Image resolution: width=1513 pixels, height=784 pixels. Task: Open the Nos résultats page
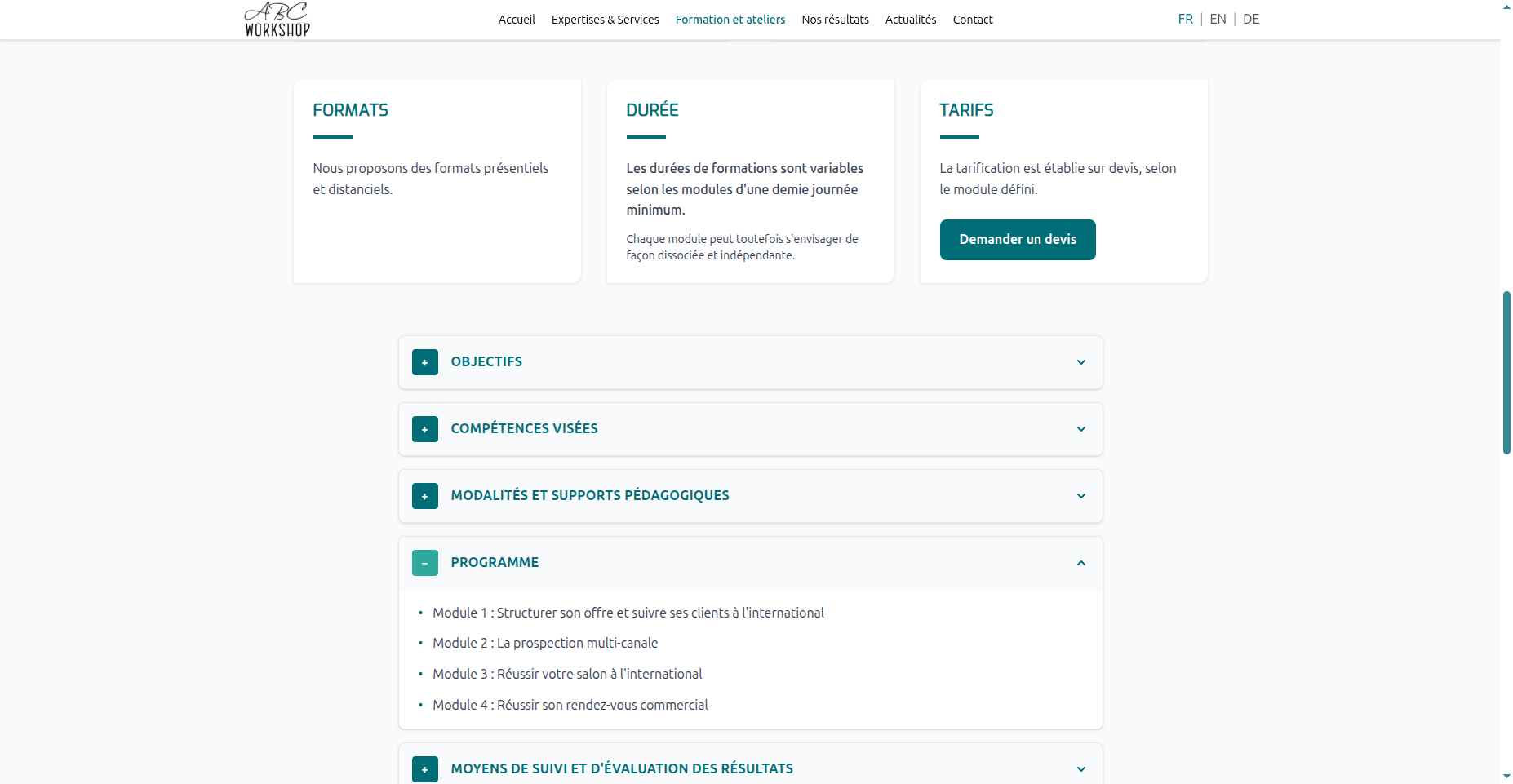tap(835, 20)
